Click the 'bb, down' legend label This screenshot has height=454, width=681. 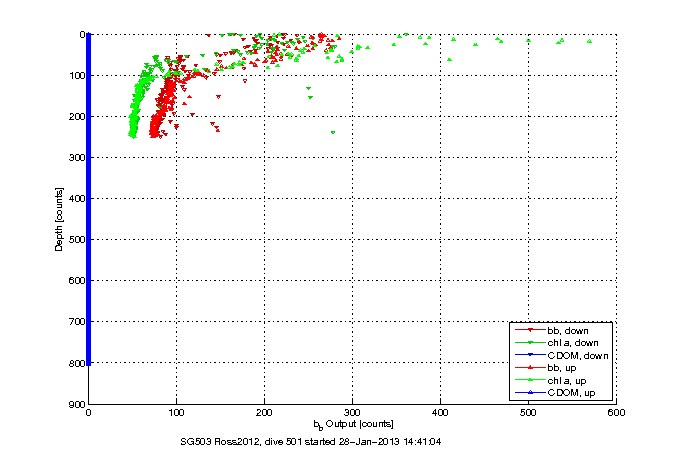568,331
